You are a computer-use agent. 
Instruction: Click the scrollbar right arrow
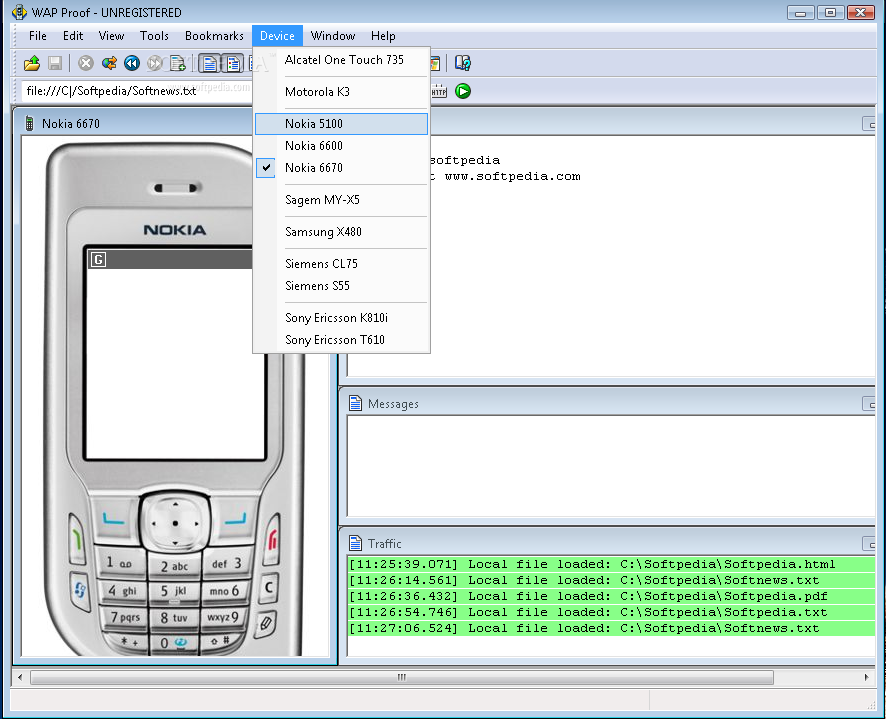click(x=867, y=677)
